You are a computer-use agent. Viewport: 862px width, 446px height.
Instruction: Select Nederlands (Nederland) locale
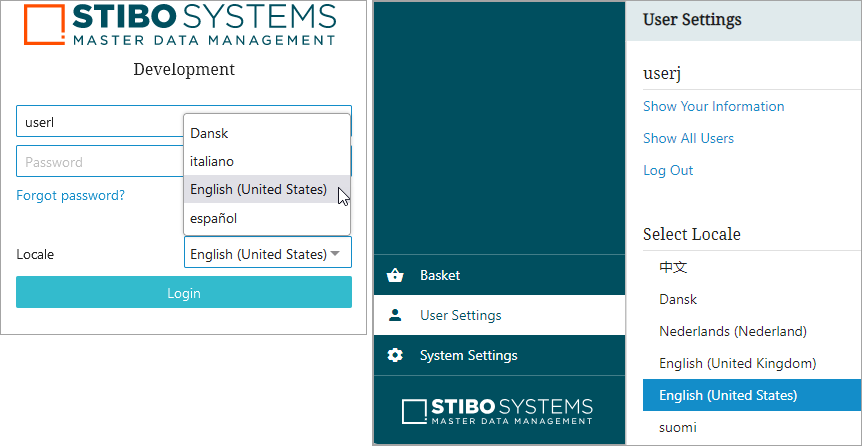click(752, 331)
